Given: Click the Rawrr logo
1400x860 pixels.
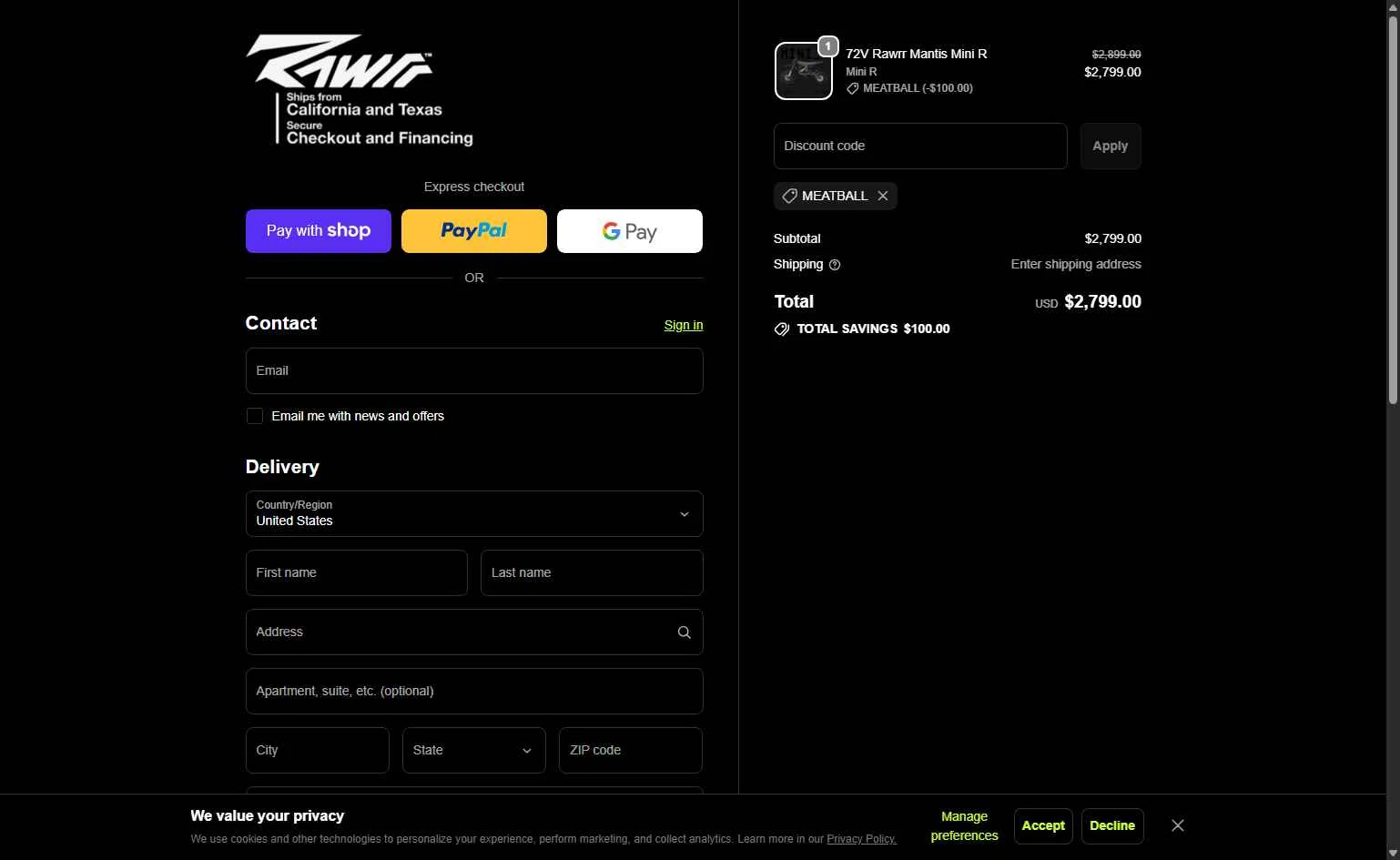Looking at the screenshot, I should pyautogui.click(x=360, y=89).
